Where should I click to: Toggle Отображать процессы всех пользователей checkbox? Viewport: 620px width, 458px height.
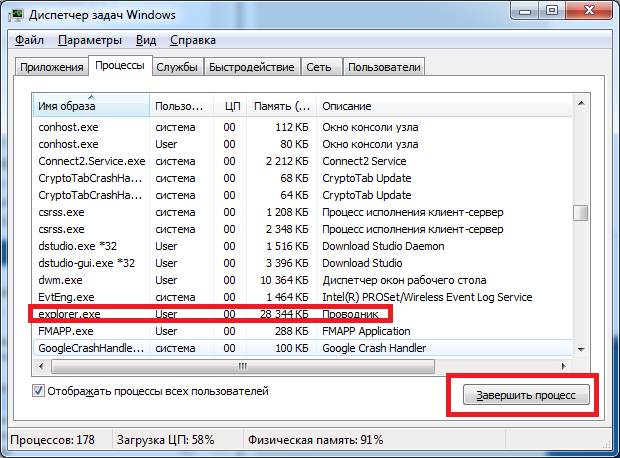click(38, 391)
